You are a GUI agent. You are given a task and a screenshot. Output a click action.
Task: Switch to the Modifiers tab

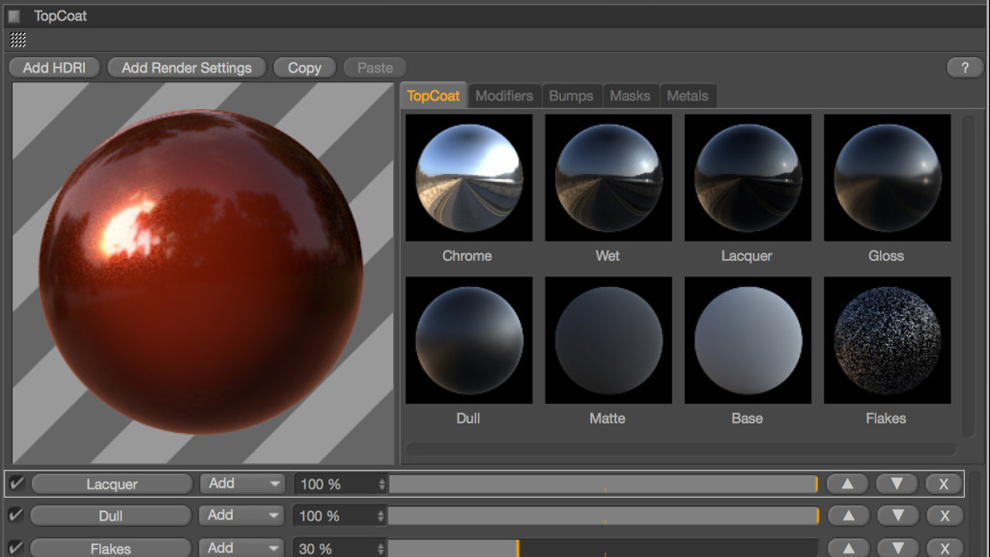(x=504, y=96)
